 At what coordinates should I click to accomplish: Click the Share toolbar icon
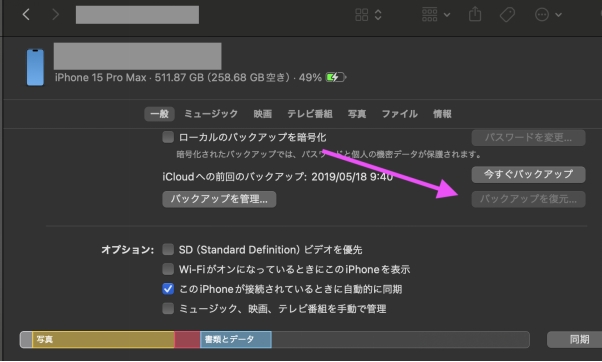tap(475, 14)
